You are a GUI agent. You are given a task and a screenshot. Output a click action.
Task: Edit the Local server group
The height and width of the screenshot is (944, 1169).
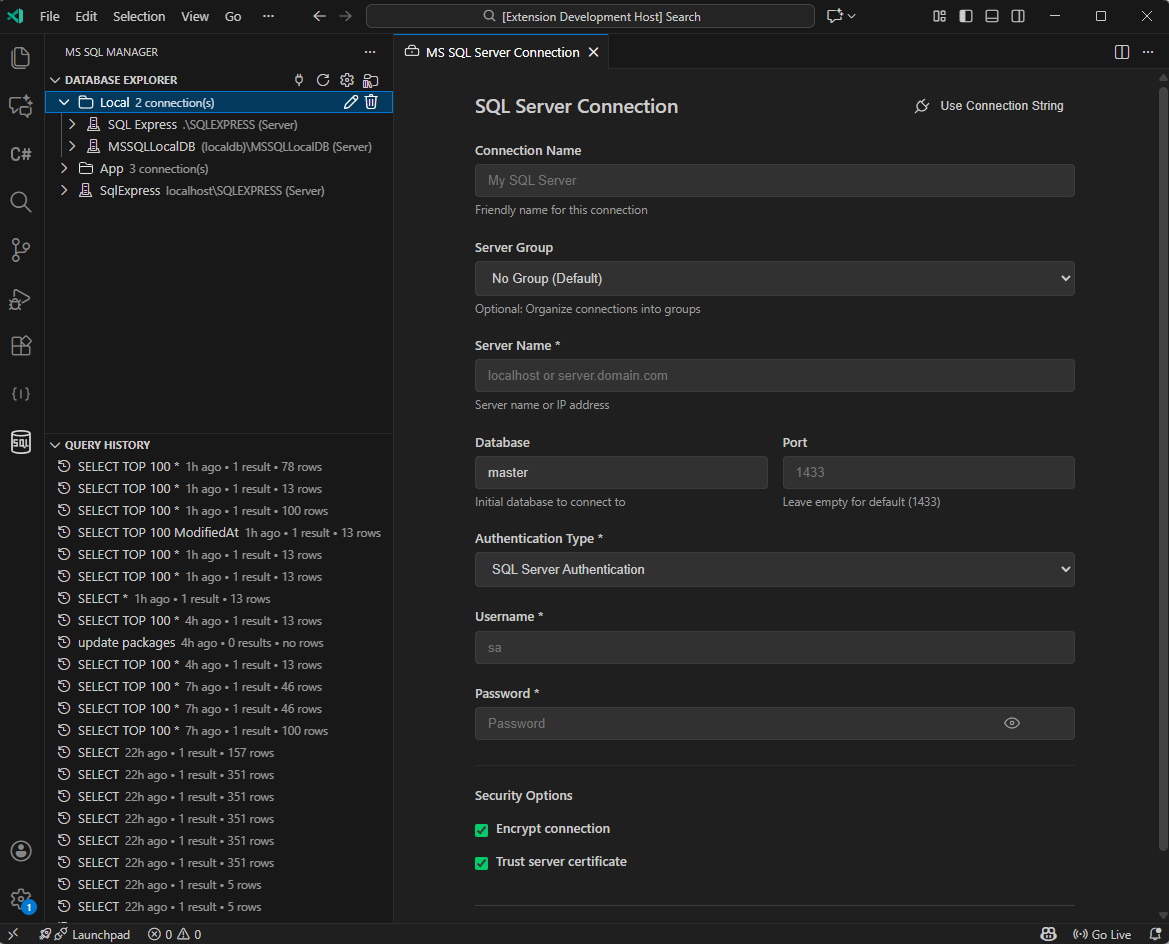tap(350, 102)
